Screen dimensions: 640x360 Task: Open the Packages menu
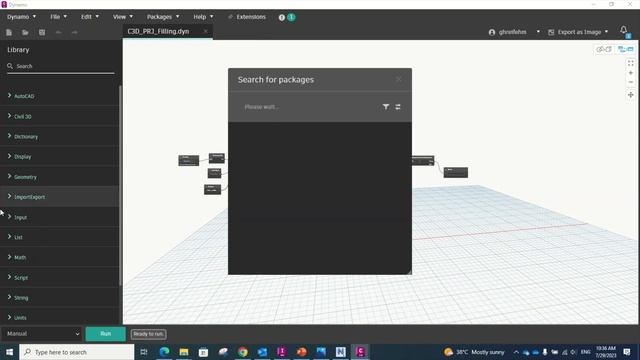(163, 17)
